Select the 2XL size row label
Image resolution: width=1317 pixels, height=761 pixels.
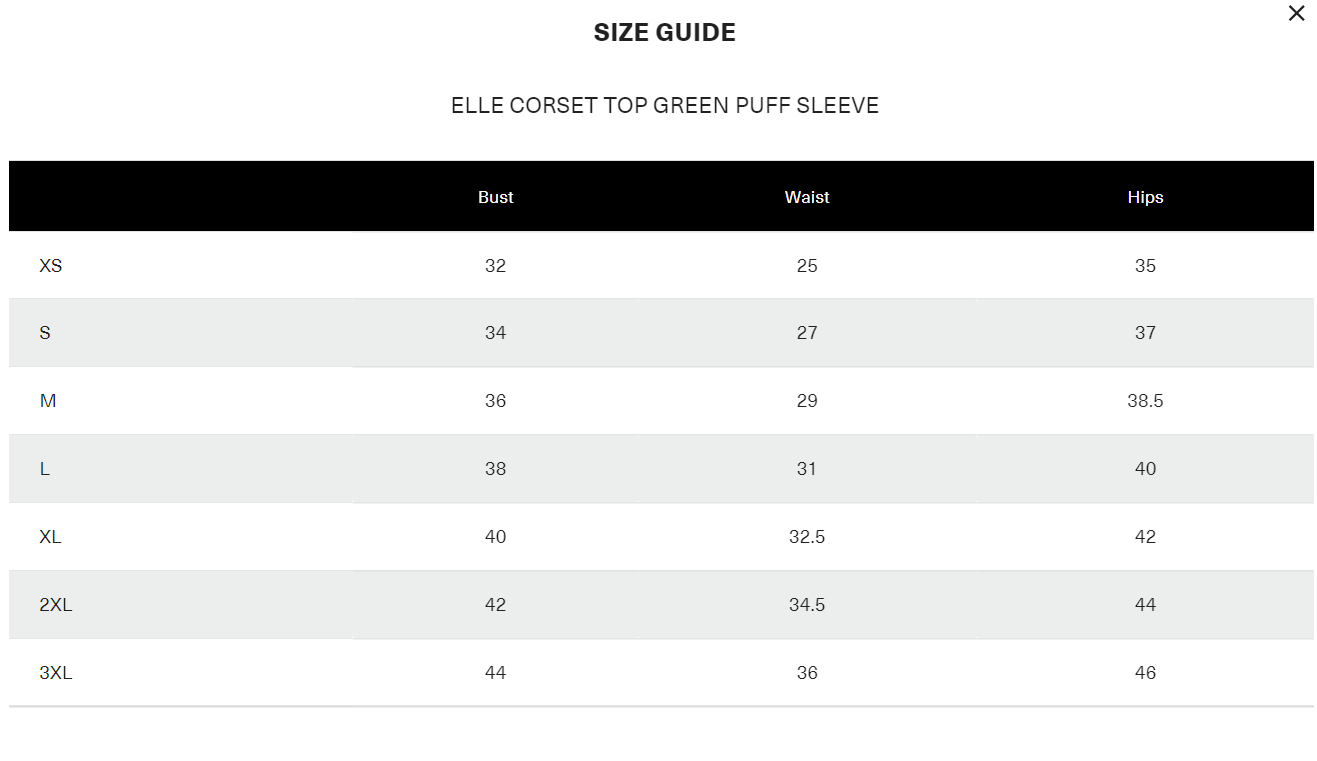(x=56, y=605)
